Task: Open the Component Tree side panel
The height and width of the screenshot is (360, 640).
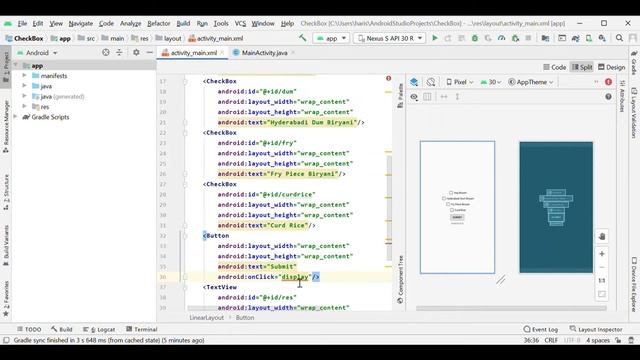Action: tap(400, 279)
